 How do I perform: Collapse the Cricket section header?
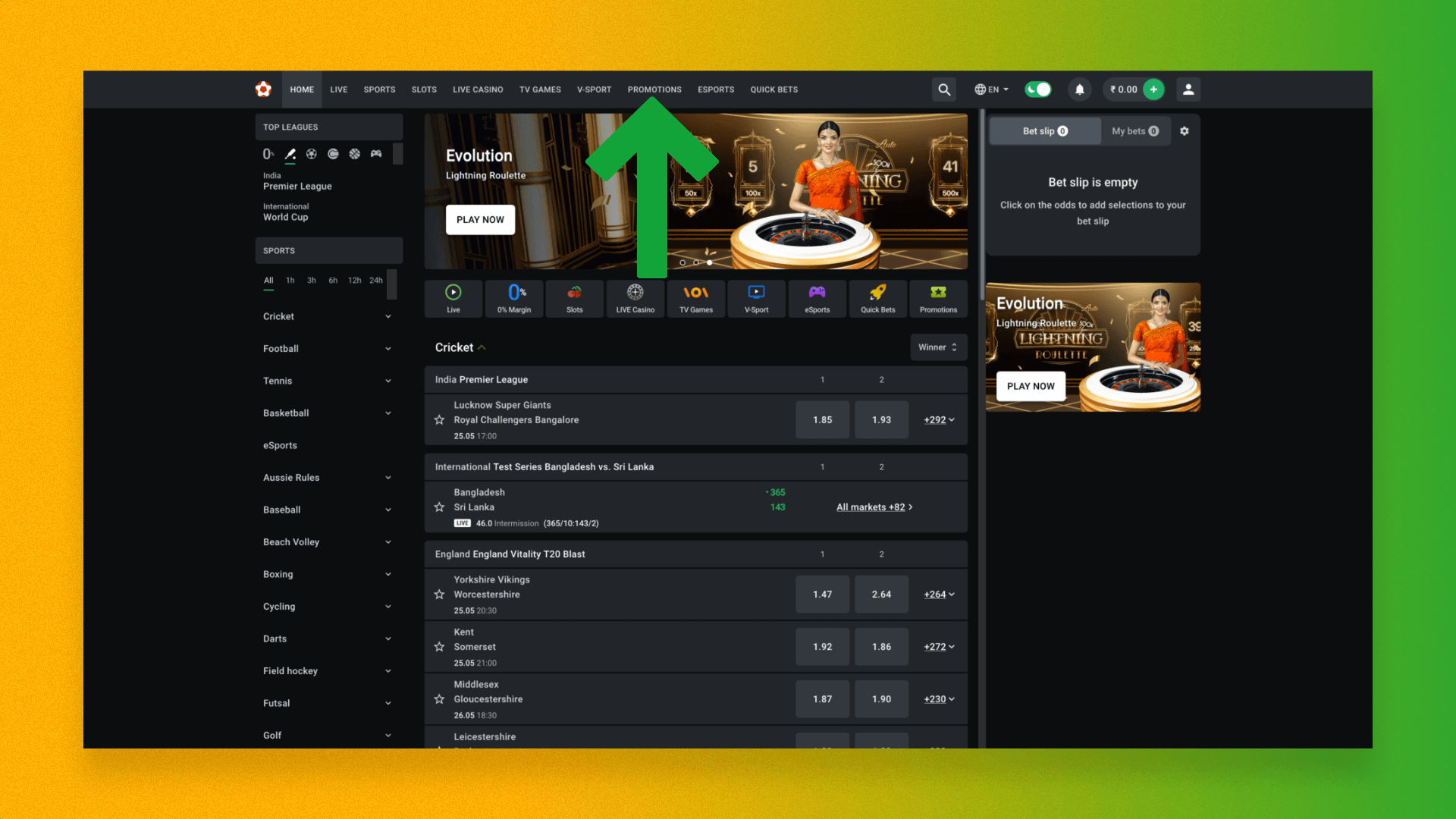coord(460,347)
